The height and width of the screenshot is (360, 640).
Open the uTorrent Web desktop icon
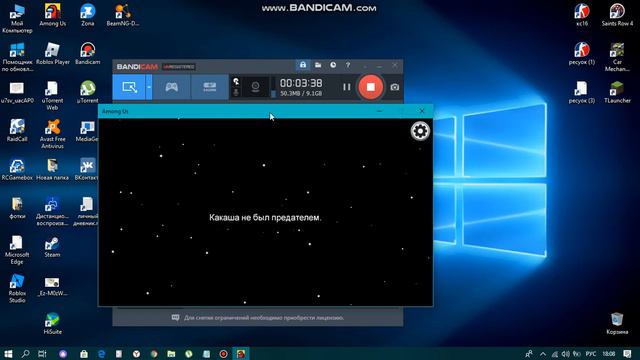pos(52,96)
